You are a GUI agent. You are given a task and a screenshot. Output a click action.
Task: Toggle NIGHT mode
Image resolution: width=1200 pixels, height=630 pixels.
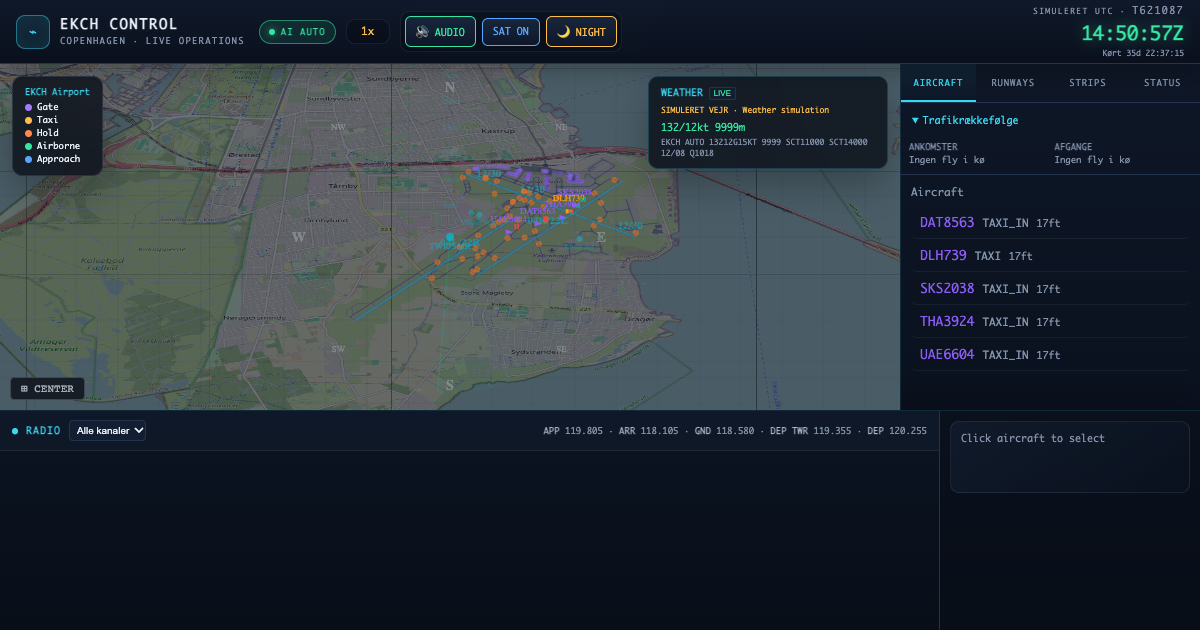tap(581, 32)
